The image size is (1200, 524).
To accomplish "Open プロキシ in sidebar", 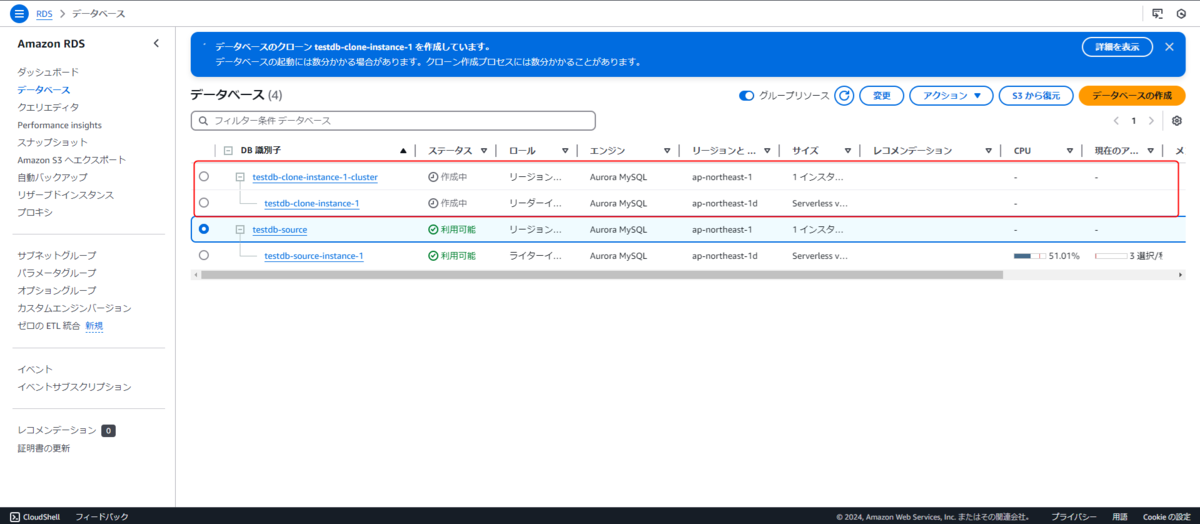I will coord(35,212).
